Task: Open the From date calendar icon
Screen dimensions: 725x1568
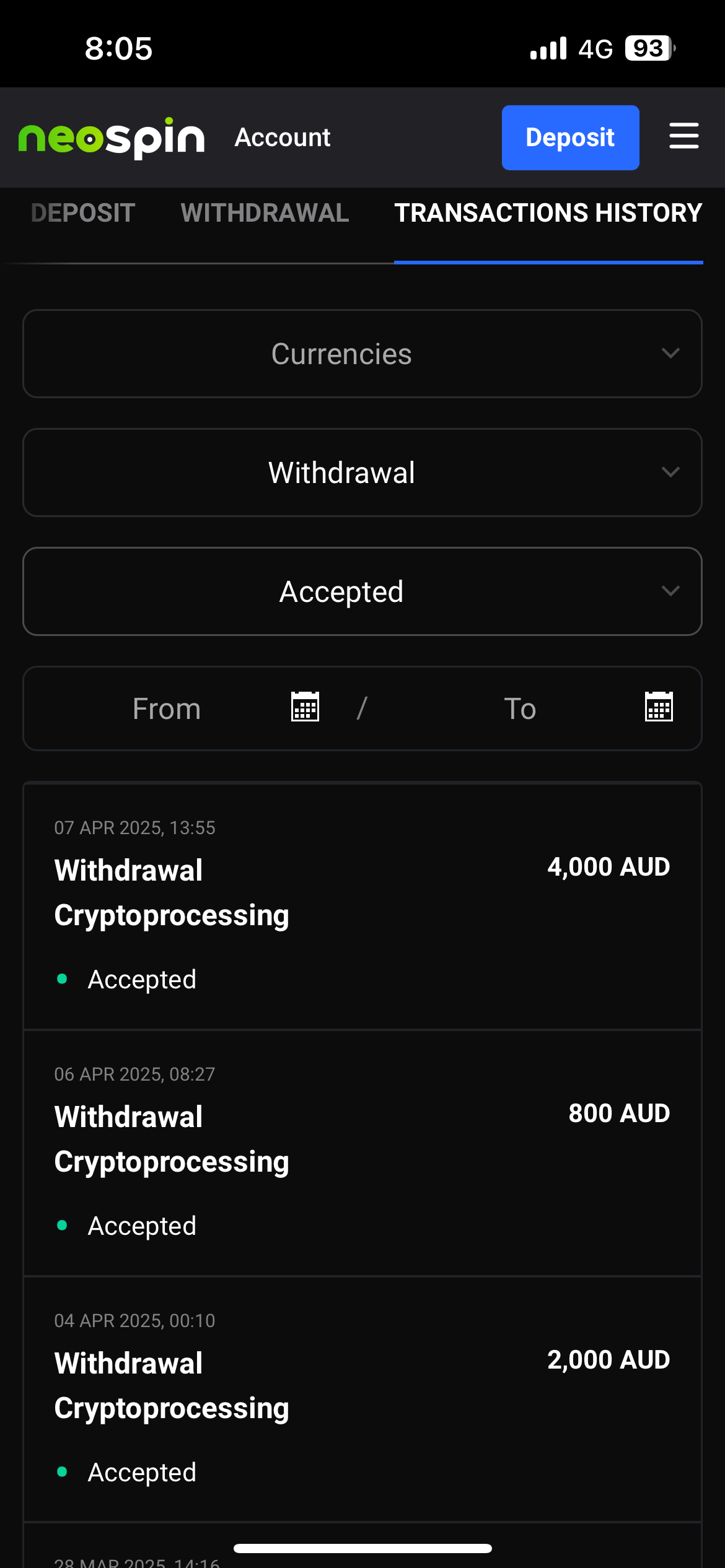Action: pyautogui.click(x=305, y=707)
